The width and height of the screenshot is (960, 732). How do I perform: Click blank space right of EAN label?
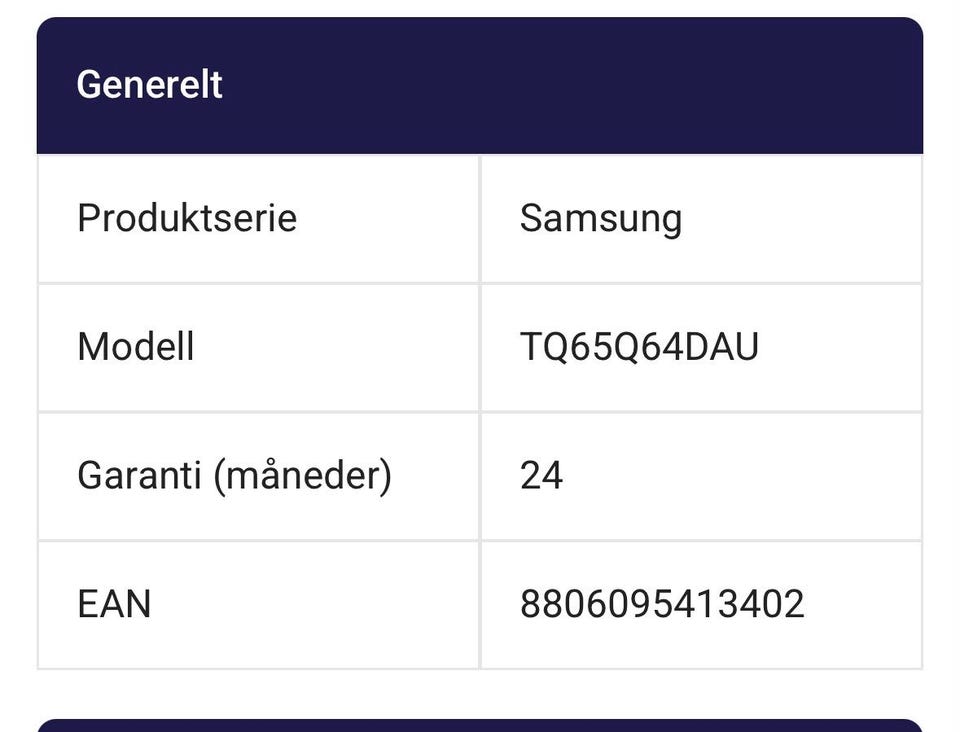(x=315, y=605)
